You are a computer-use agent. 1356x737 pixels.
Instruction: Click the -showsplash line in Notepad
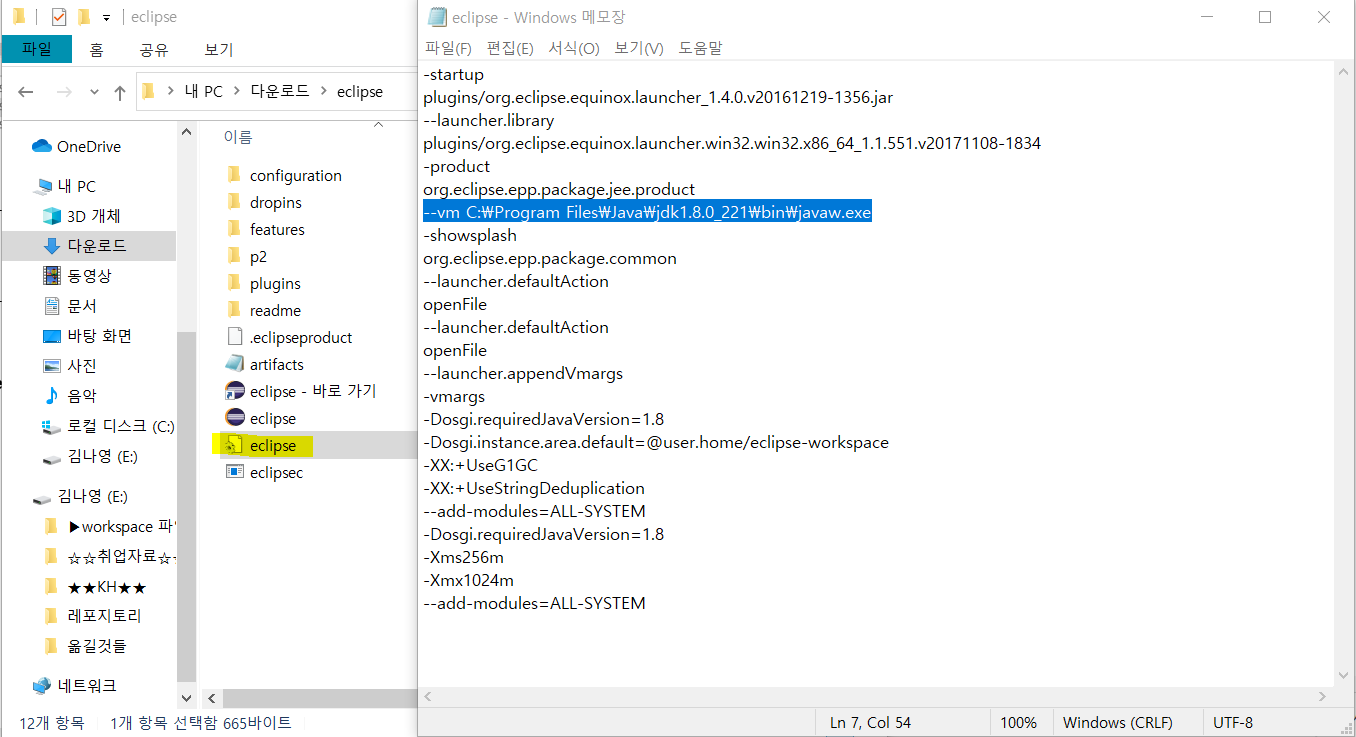[x=470, y=235]
